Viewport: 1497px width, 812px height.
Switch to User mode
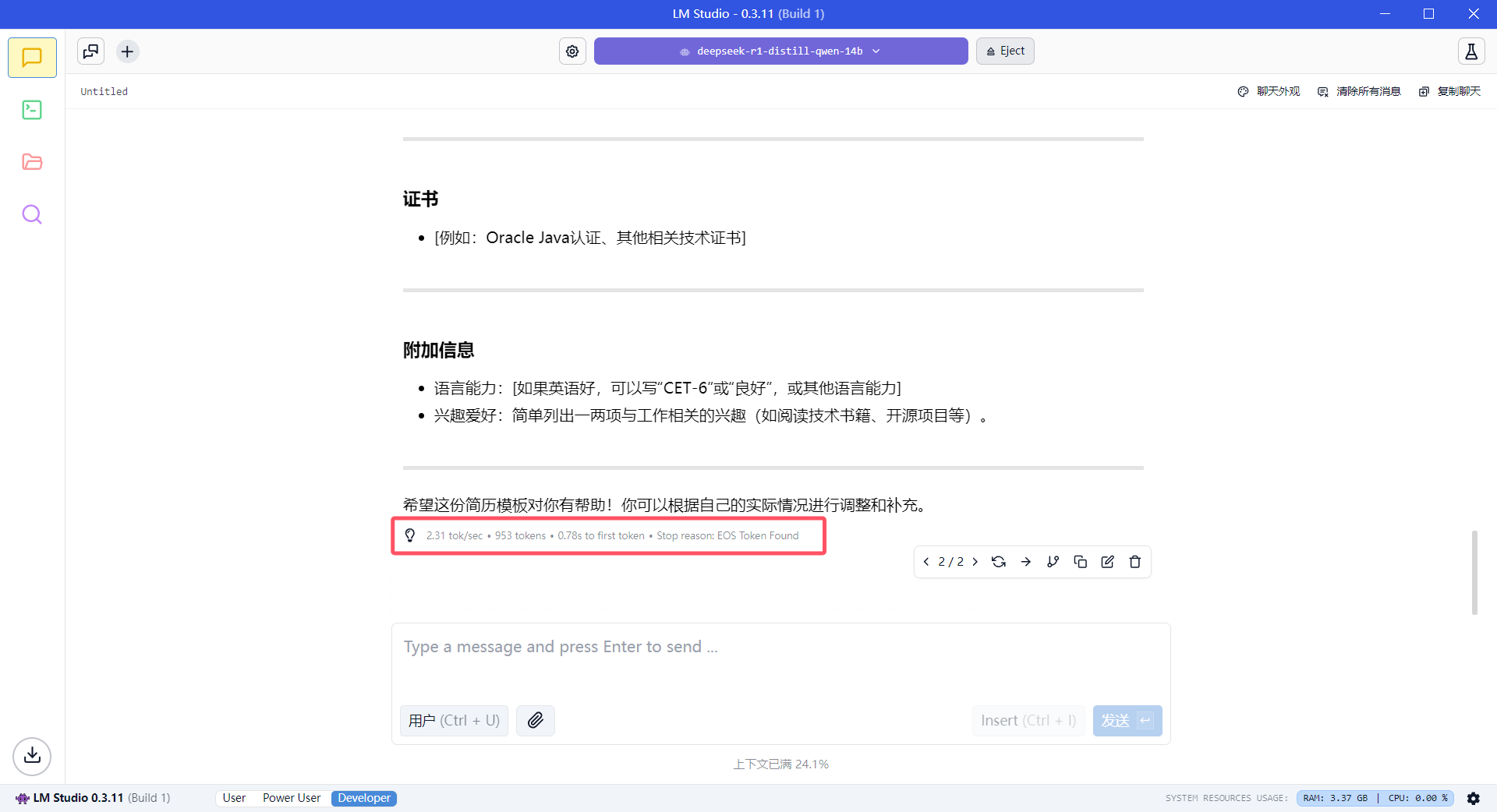[234, 798]
